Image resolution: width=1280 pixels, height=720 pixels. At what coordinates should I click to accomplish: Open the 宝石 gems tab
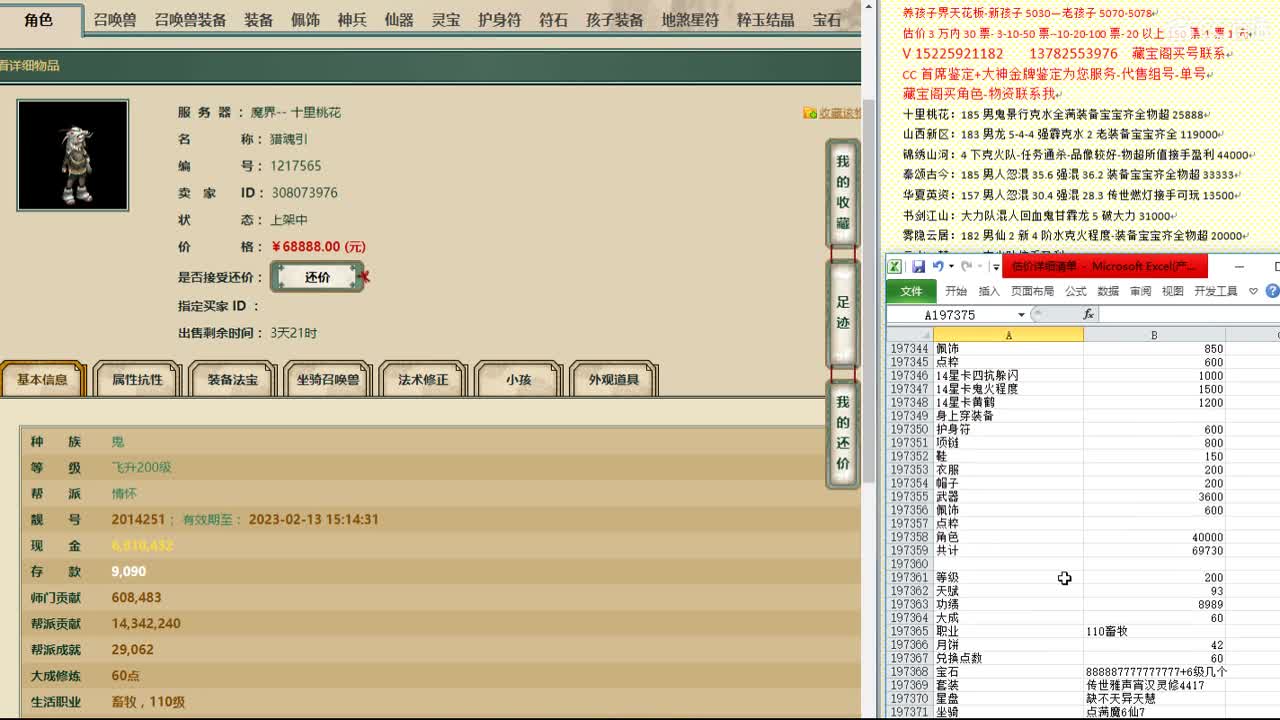tap(827, 20)
